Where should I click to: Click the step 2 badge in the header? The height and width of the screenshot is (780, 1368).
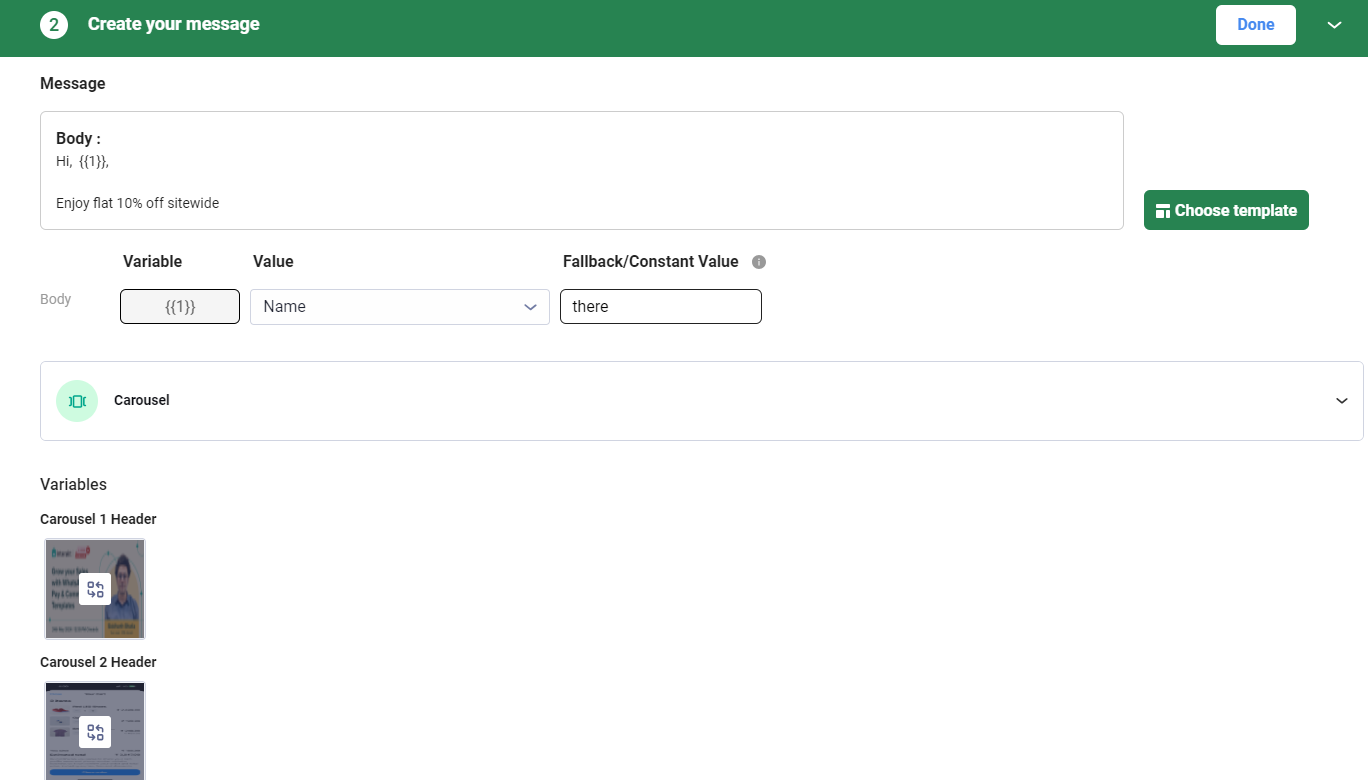click(x=53, y=24)
